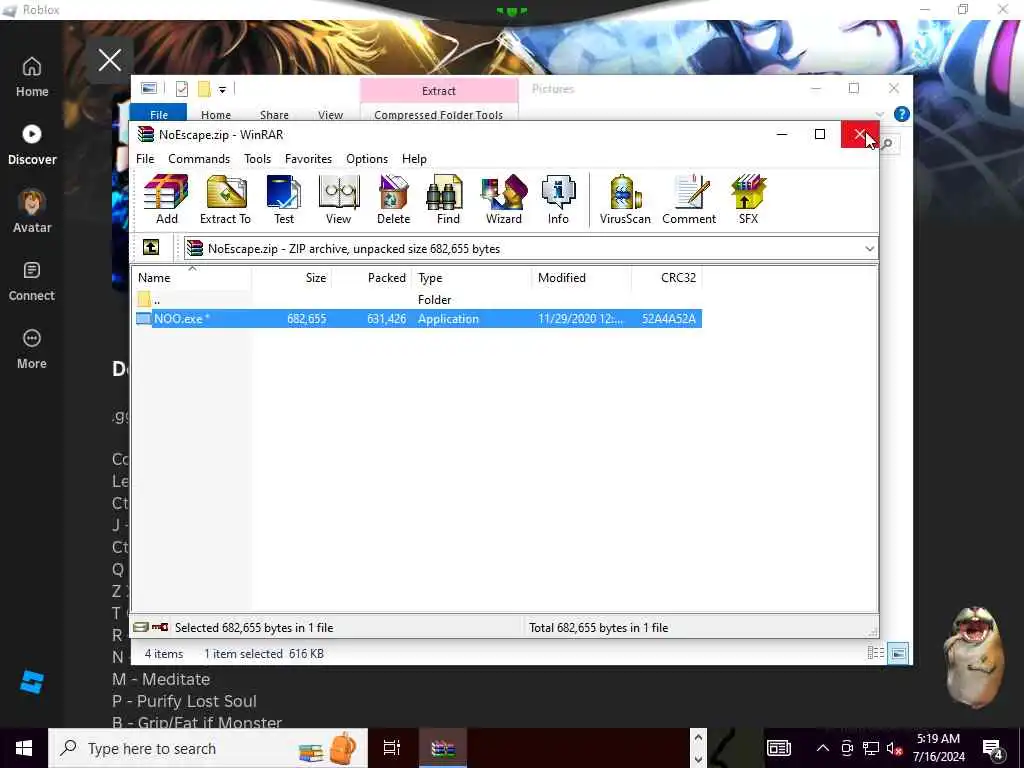Switch to the Explorer View tab
This screenshot has width=1024, height=768.
pyautogui.click(x=330, y=114)
